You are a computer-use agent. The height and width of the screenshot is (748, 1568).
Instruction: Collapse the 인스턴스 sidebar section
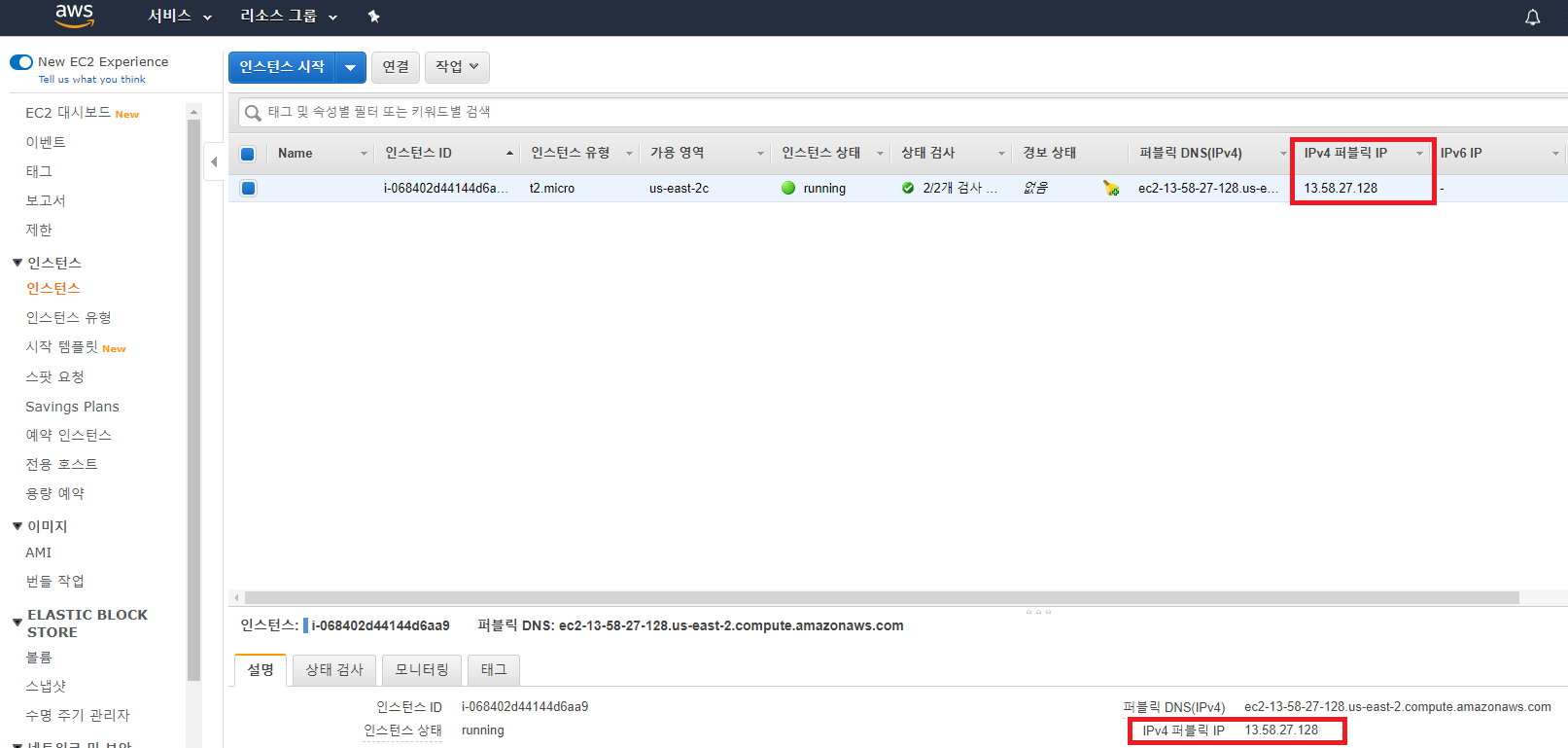click(x=17, y=263)
